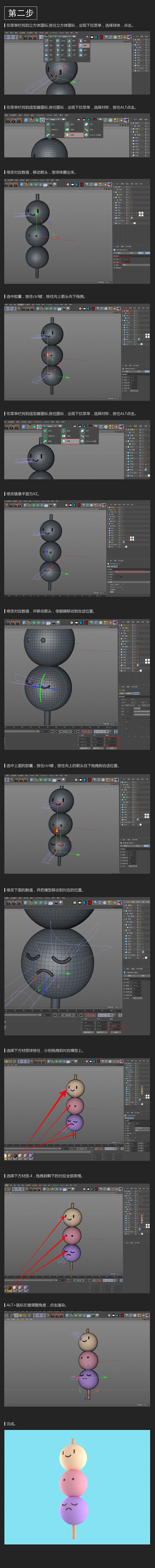Click the '完成。' caption text

click(11, 1424)
